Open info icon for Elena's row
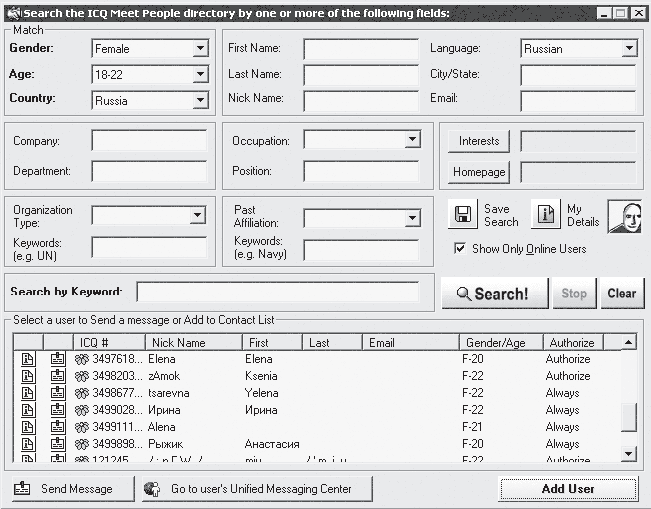 28,359
